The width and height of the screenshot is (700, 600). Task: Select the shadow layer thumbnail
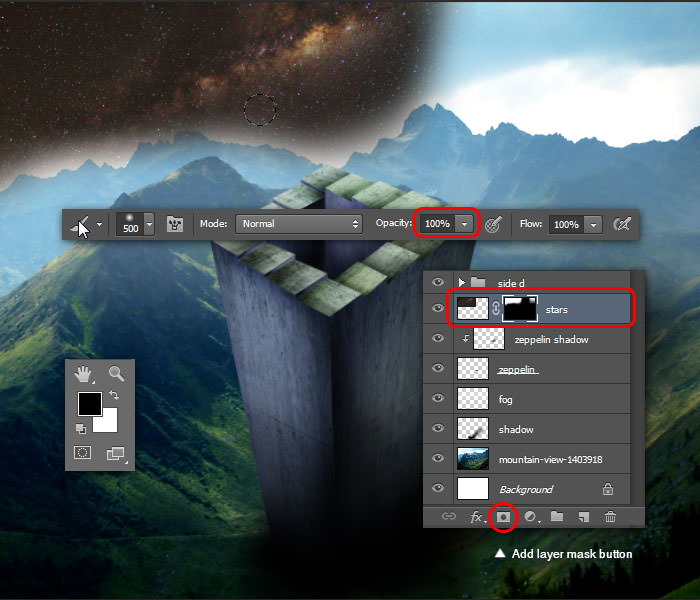pyautogui.click(x=473, y=429)
